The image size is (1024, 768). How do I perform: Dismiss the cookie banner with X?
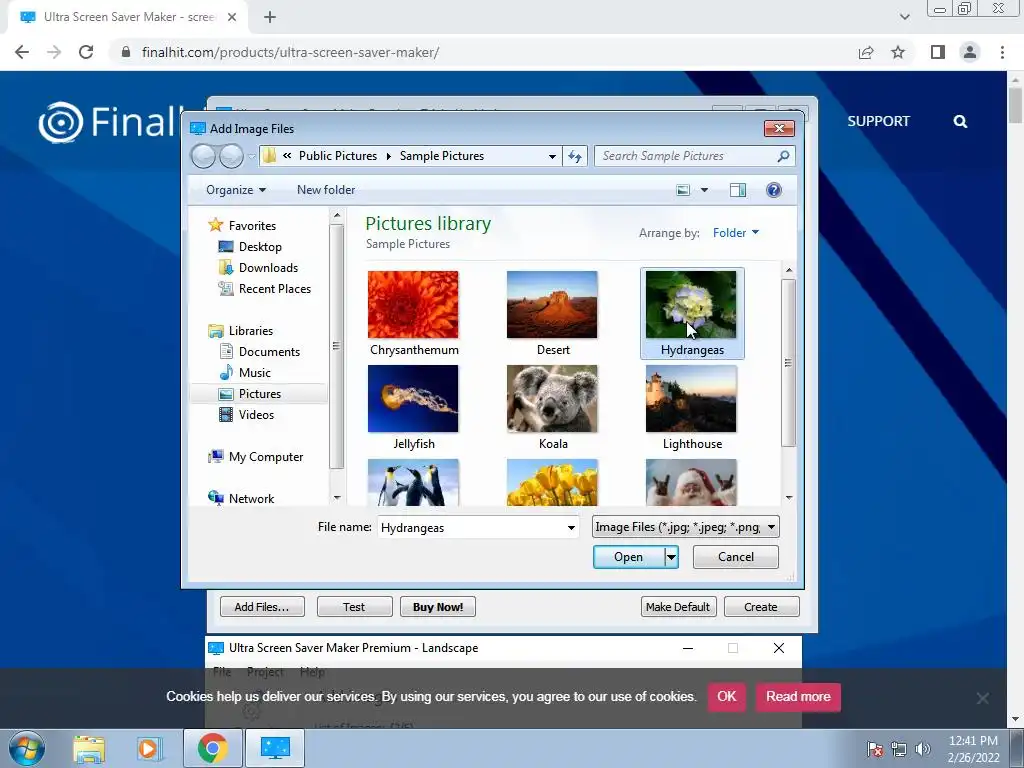coord(982,698)
